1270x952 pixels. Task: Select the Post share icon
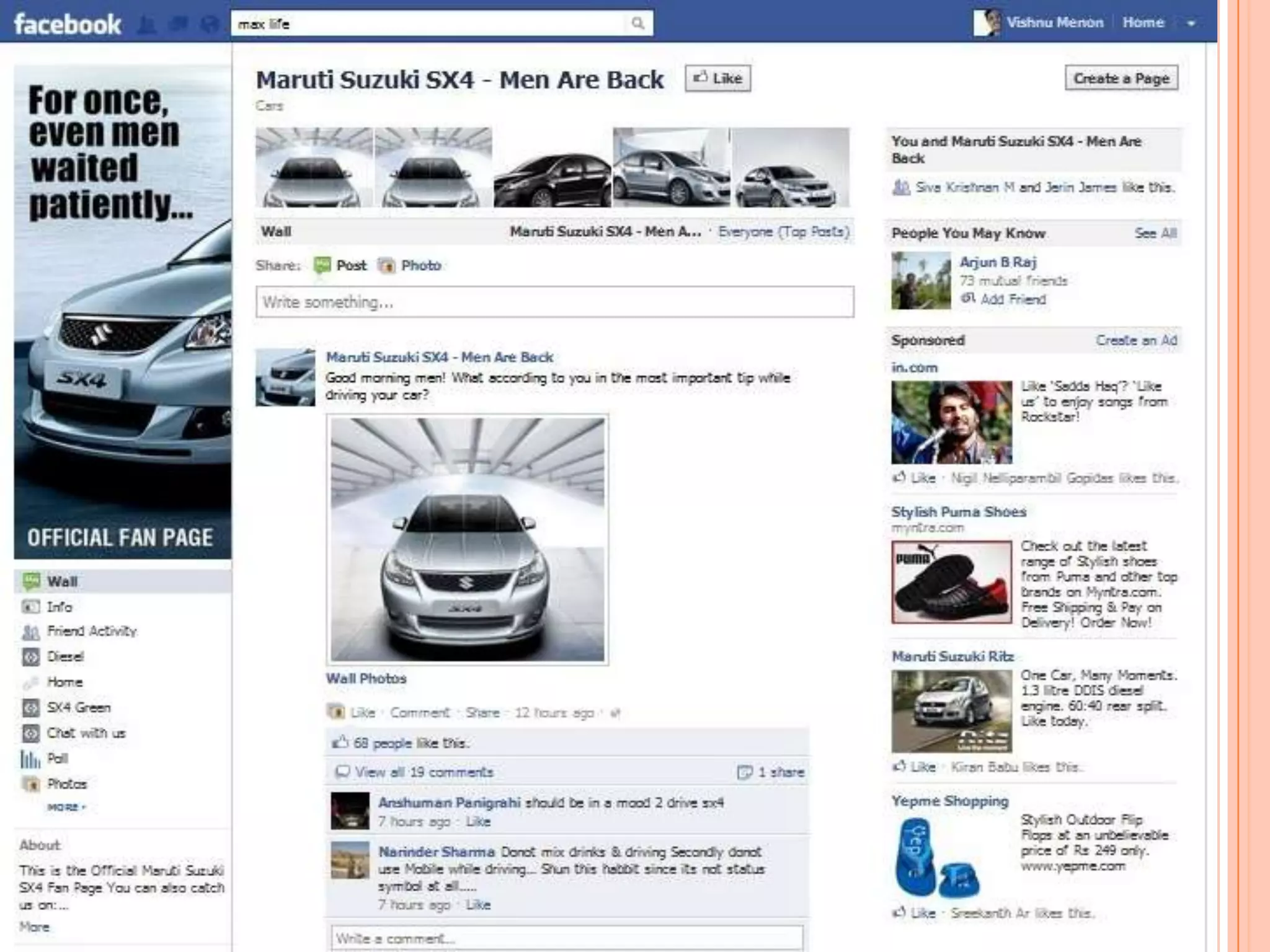[x=322, y=266]
